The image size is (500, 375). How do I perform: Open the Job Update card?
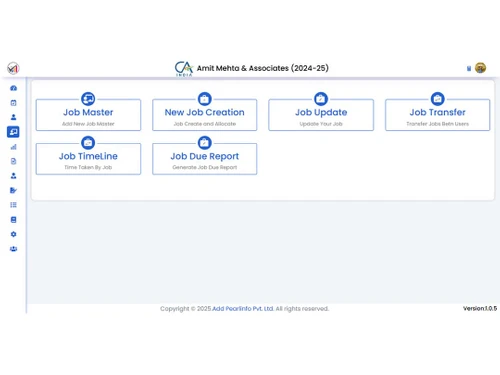pyautogui.click(x=321, y=115)
